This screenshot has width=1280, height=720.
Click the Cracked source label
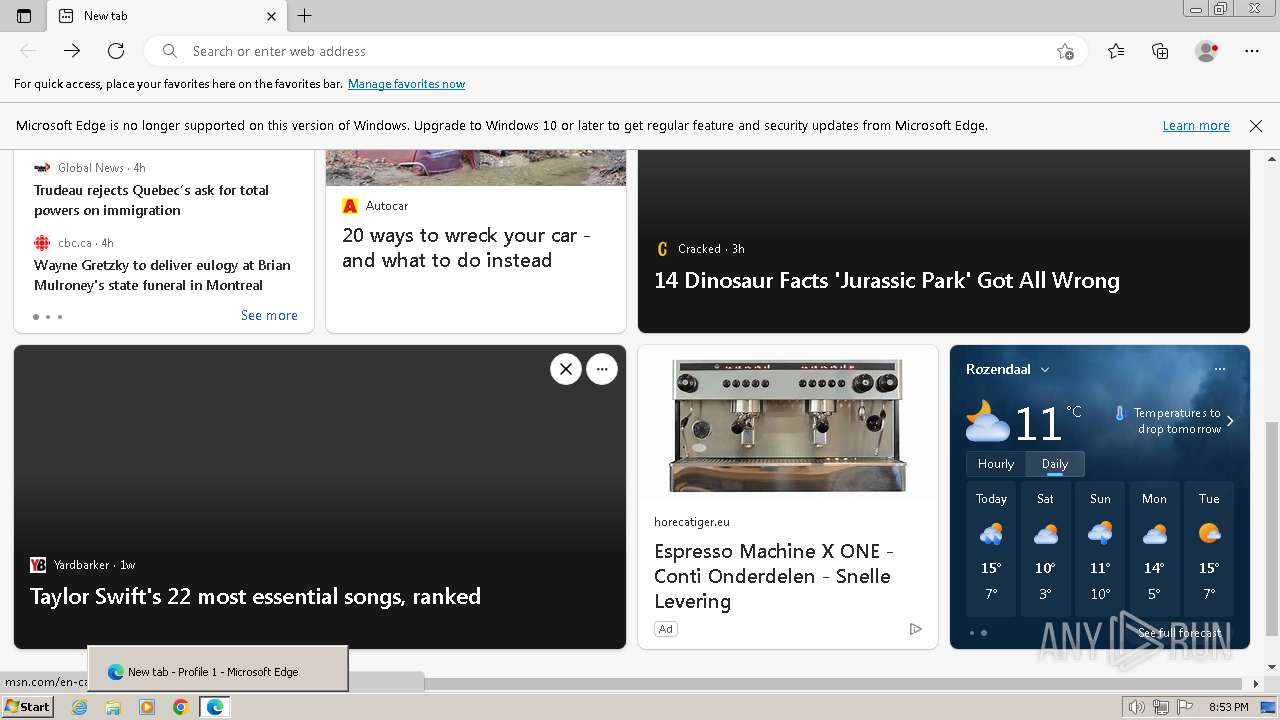click(x=699, y=249)
